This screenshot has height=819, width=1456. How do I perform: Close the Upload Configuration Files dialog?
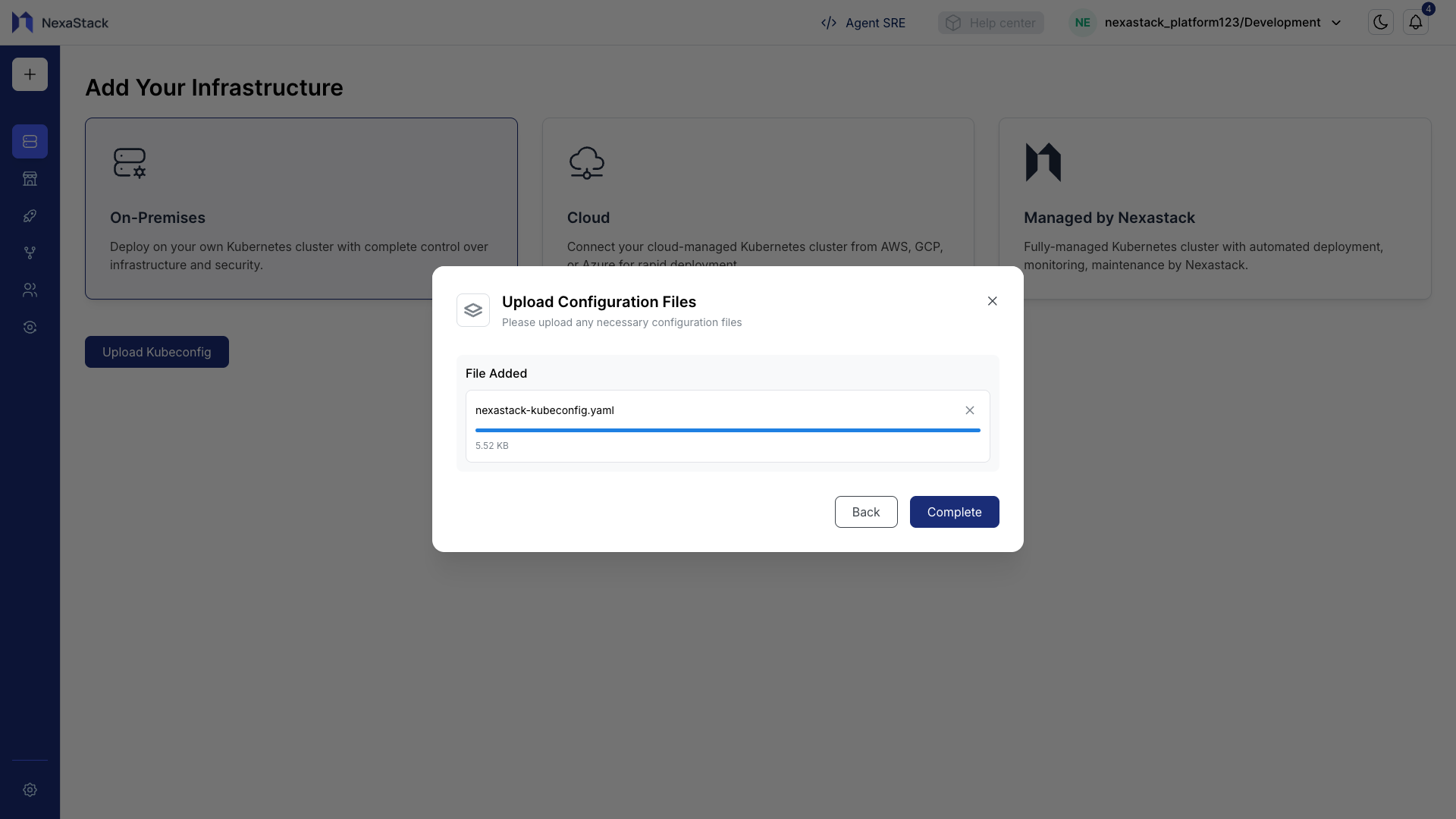(x=993, y=301)
